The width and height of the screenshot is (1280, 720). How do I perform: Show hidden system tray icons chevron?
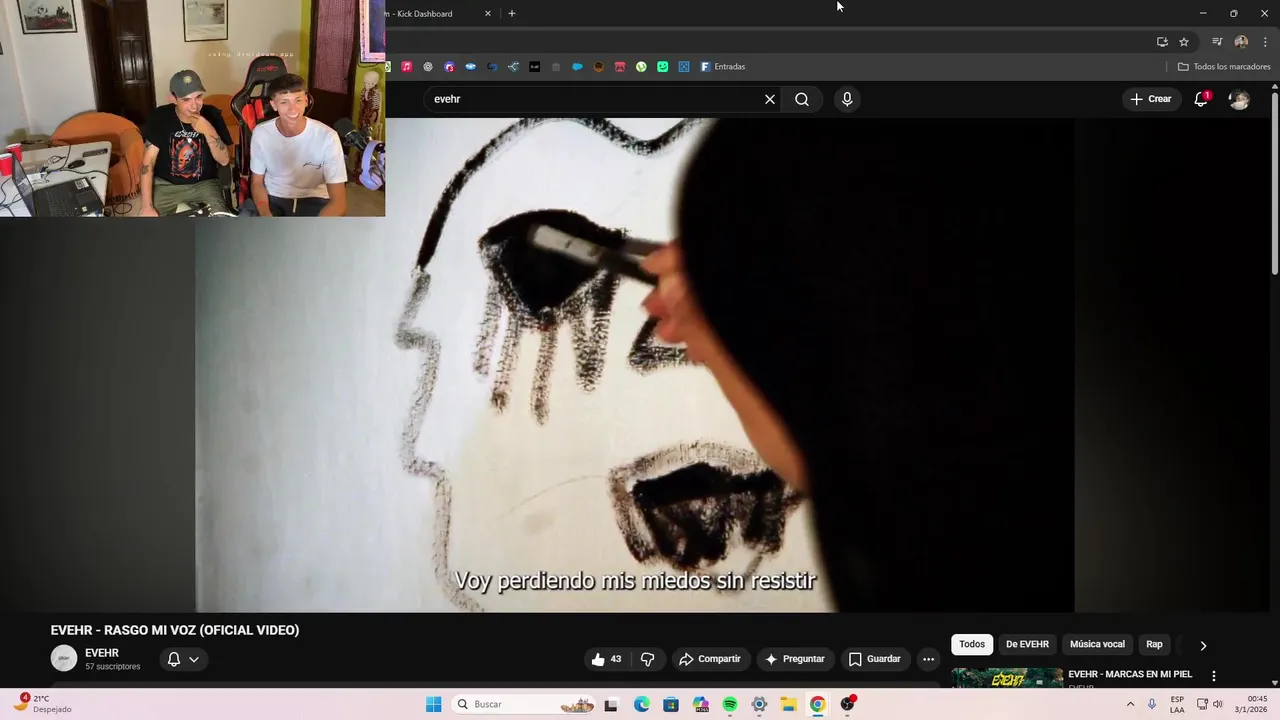[x=1130, y=704]
